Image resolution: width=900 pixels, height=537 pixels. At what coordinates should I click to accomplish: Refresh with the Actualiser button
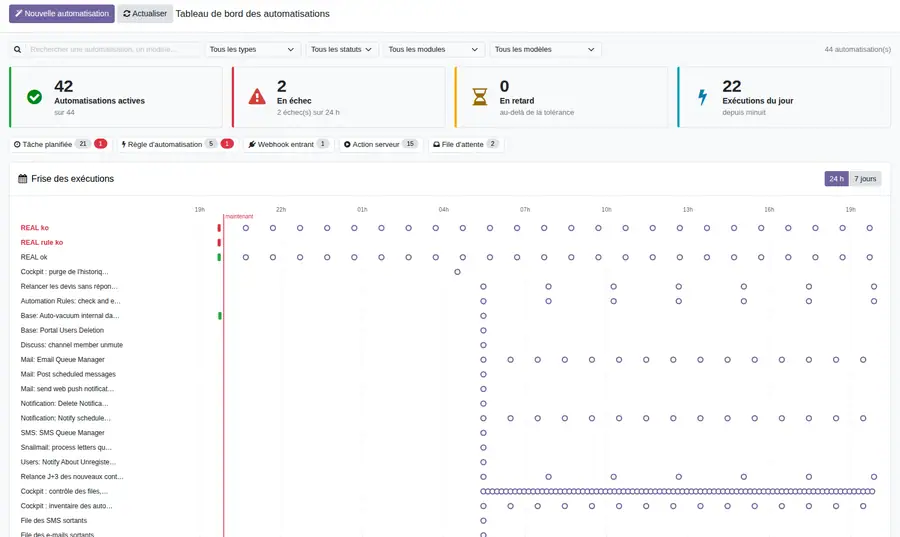[x=145, y=14]
